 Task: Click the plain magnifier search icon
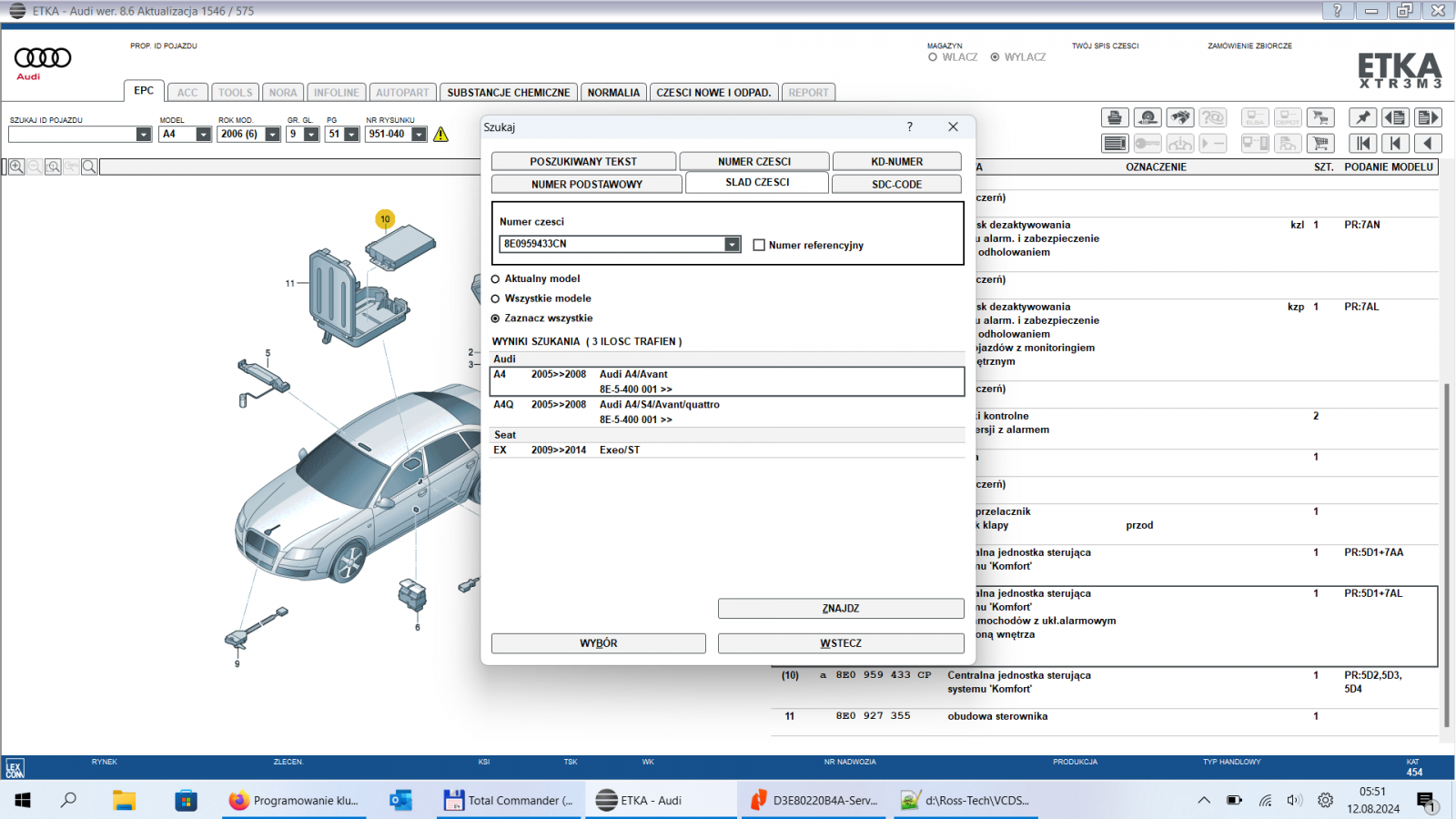pos(89,167)
